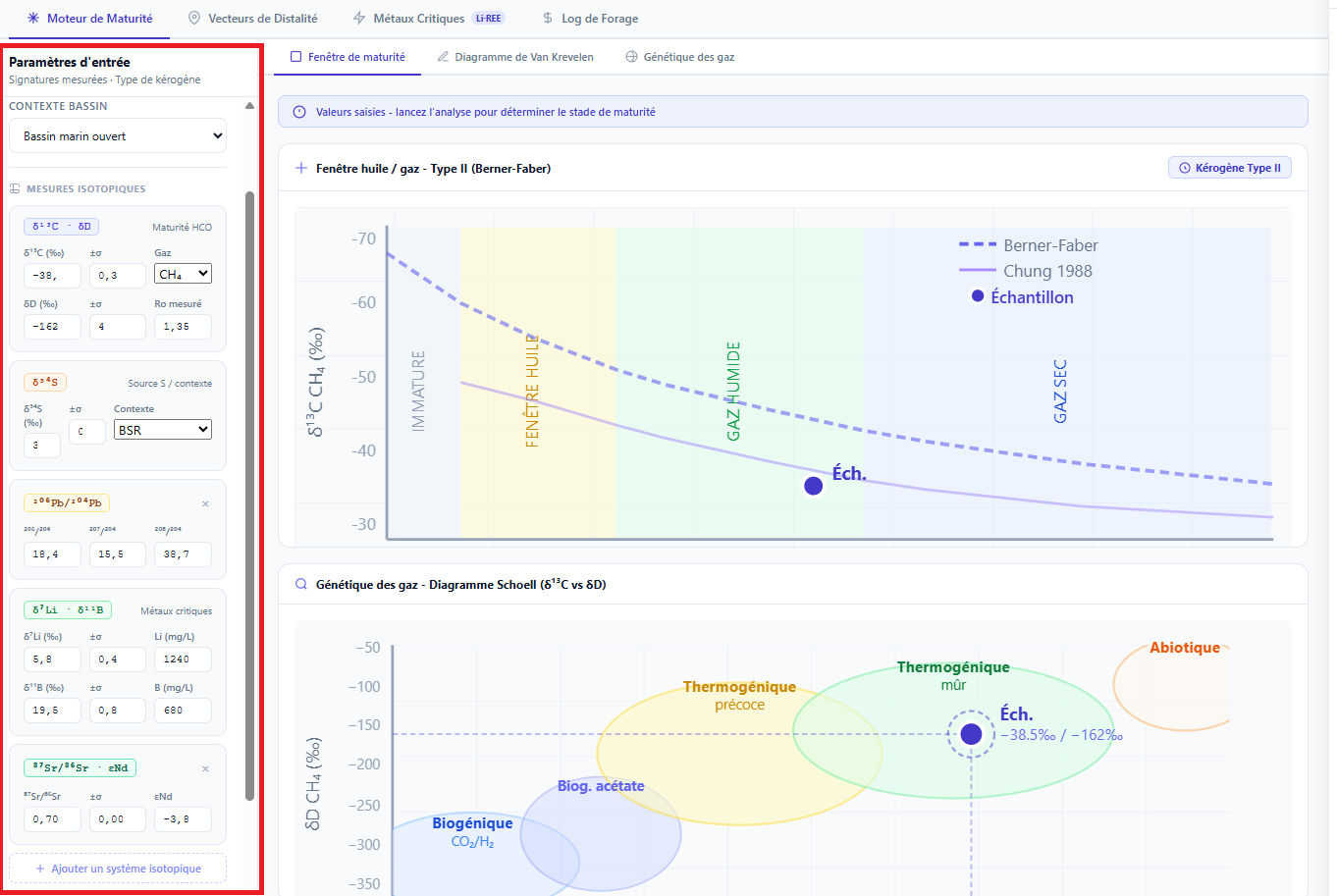Click the input panel's vertical scrollbar
The height and width of the screenshot is (896, 1337).
pyautogui.click(x=249, y=491)
